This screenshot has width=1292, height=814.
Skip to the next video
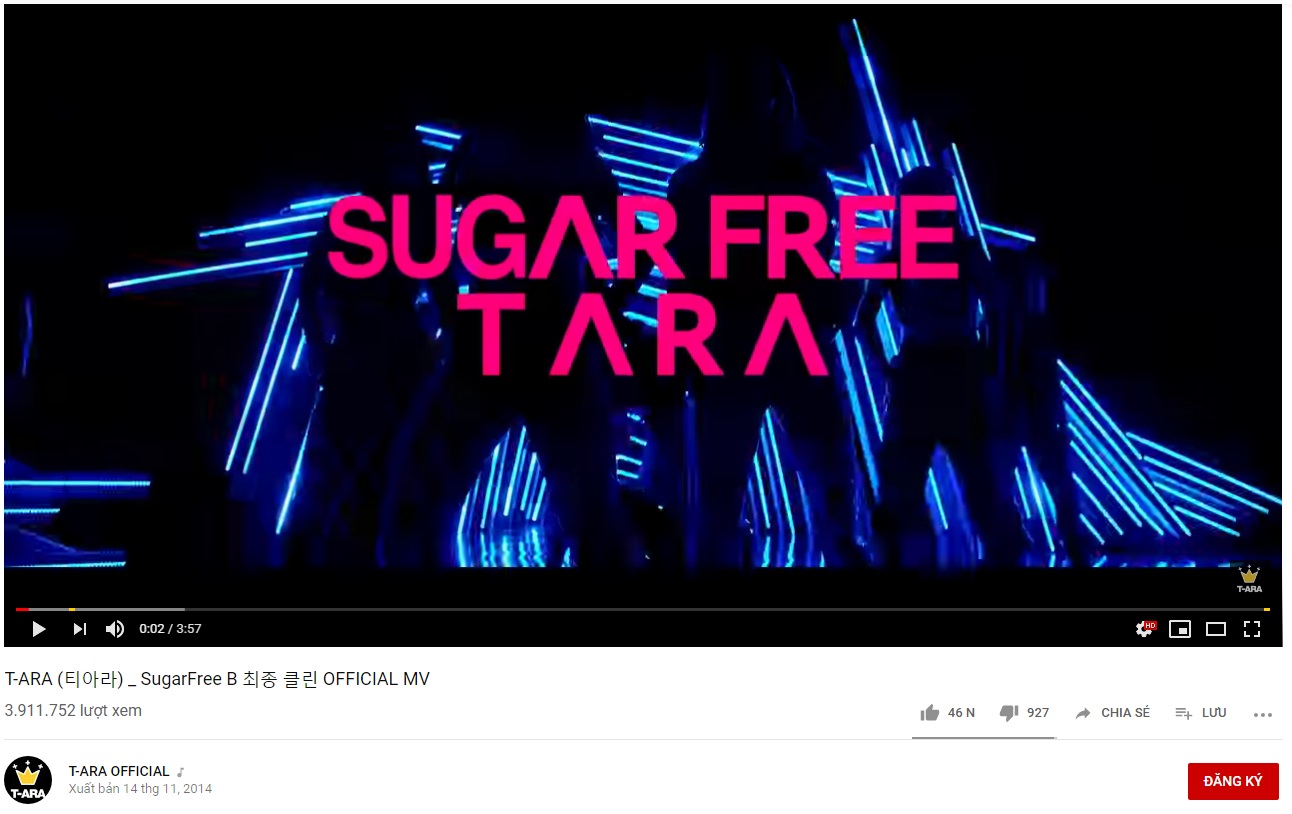(80, 629)
